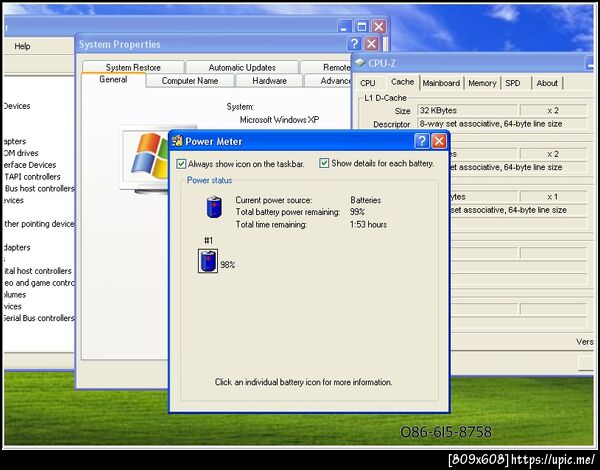The width and height of the screenshot is (600, 470).
Task: Toggle 'Always show icon on the taskbar' checkbox
Action: click(181, 164)
